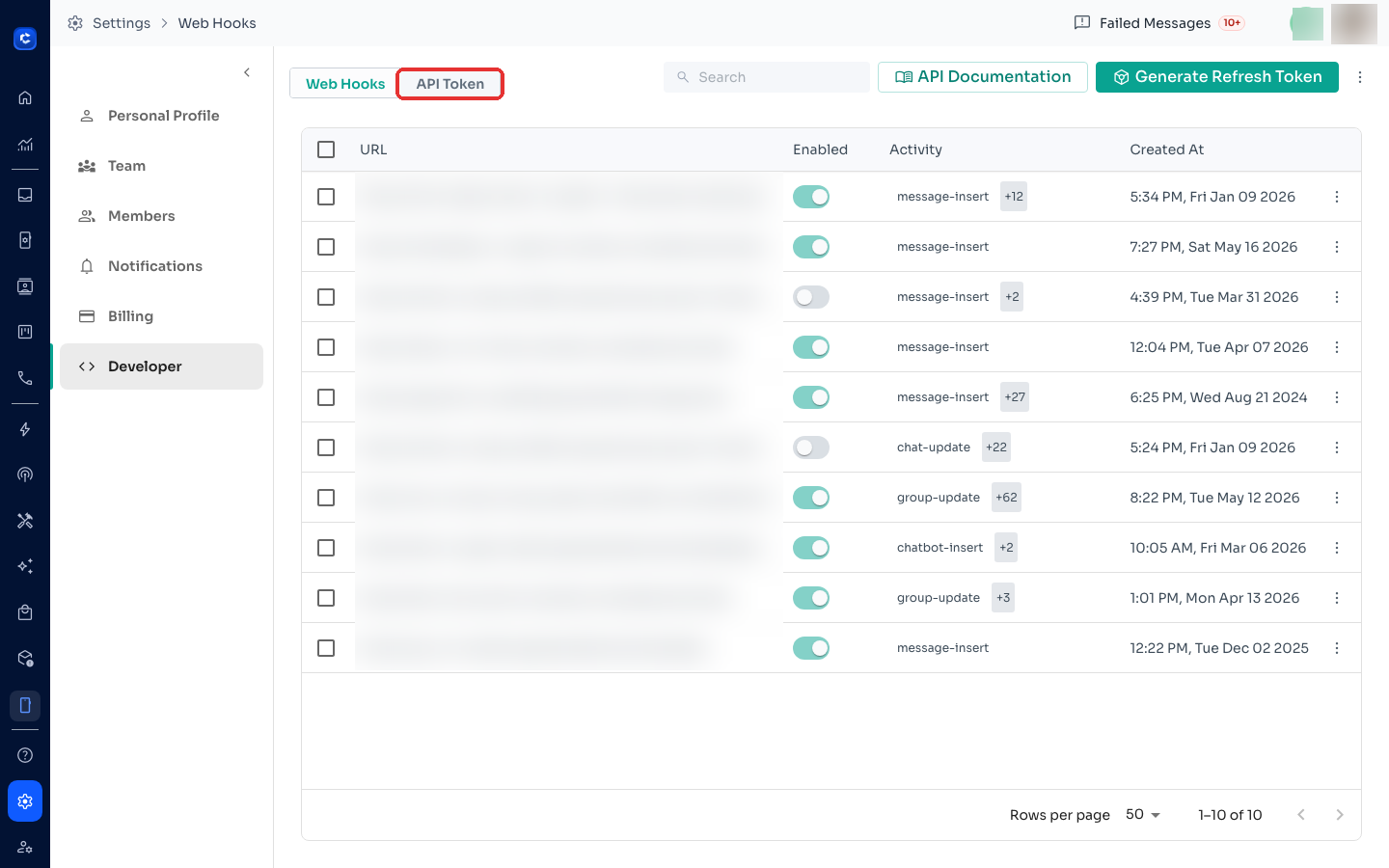Image resolution: width=1389 pixels, height=868 pixels.
Task: Click the shopping bag icon in left rail
Action: pyautogui.click(x=25, y=612)
